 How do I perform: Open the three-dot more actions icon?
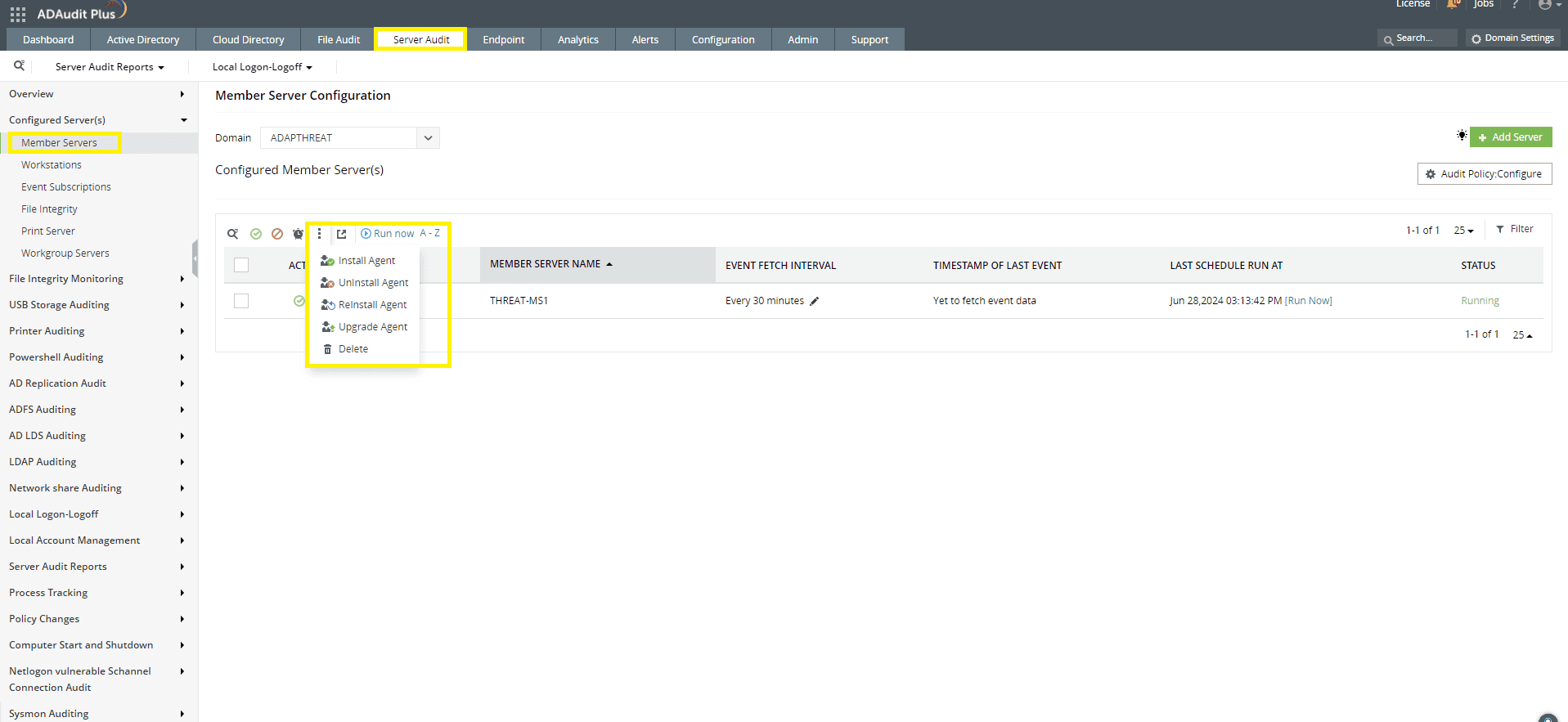(320, 234)
